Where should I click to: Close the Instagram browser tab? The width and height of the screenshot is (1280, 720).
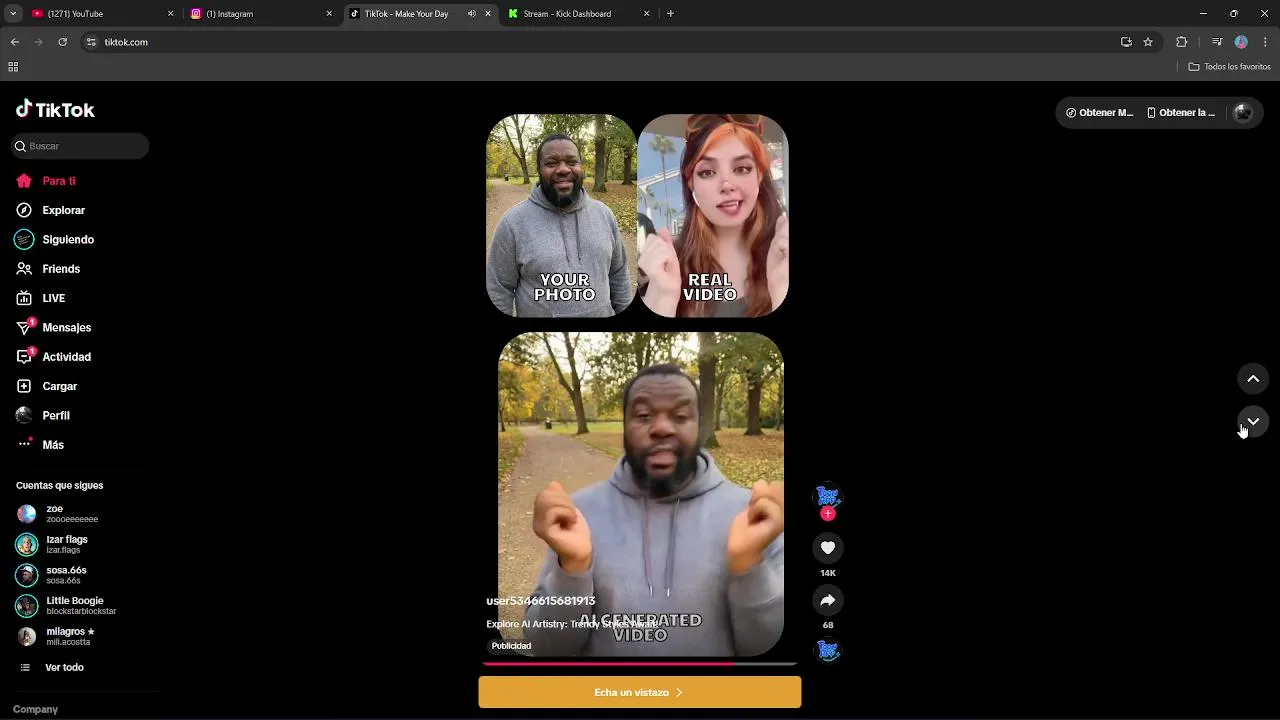[329, 14]
